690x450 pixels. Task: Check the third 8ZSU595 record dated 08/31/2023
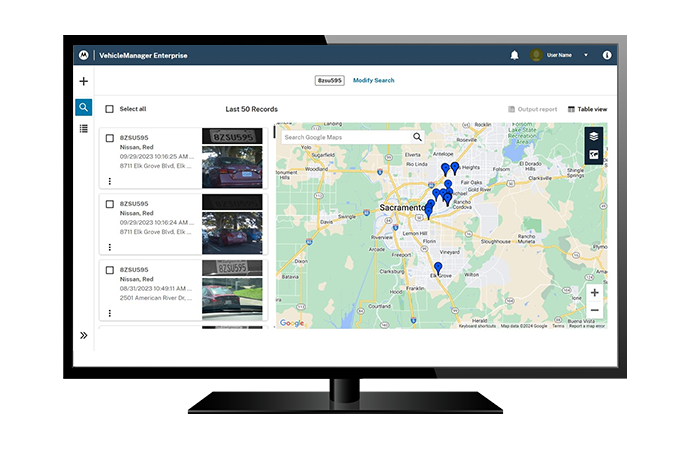tap(109, 270)
